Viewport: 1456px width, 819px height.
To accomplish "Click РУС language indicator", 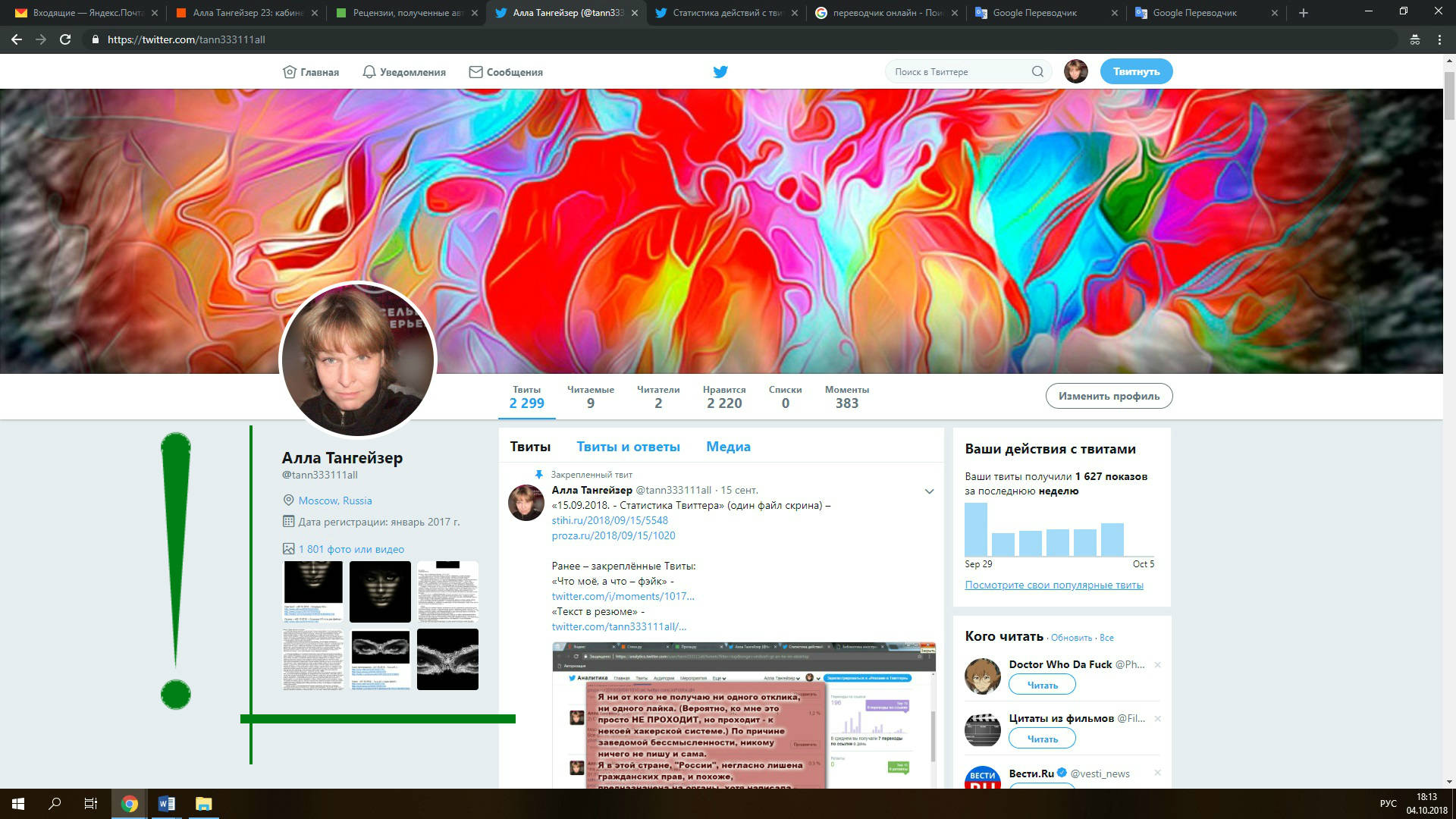I will 1388,804.
